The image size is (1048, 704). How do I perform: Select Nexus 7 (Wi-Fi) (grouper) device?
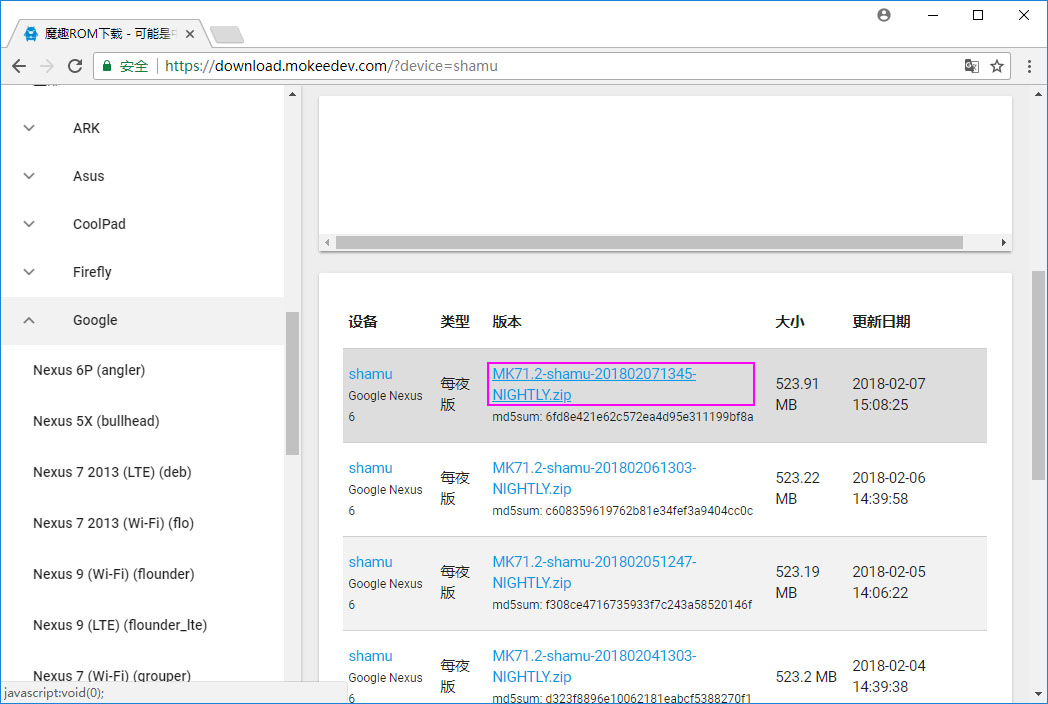pos(112,675)
